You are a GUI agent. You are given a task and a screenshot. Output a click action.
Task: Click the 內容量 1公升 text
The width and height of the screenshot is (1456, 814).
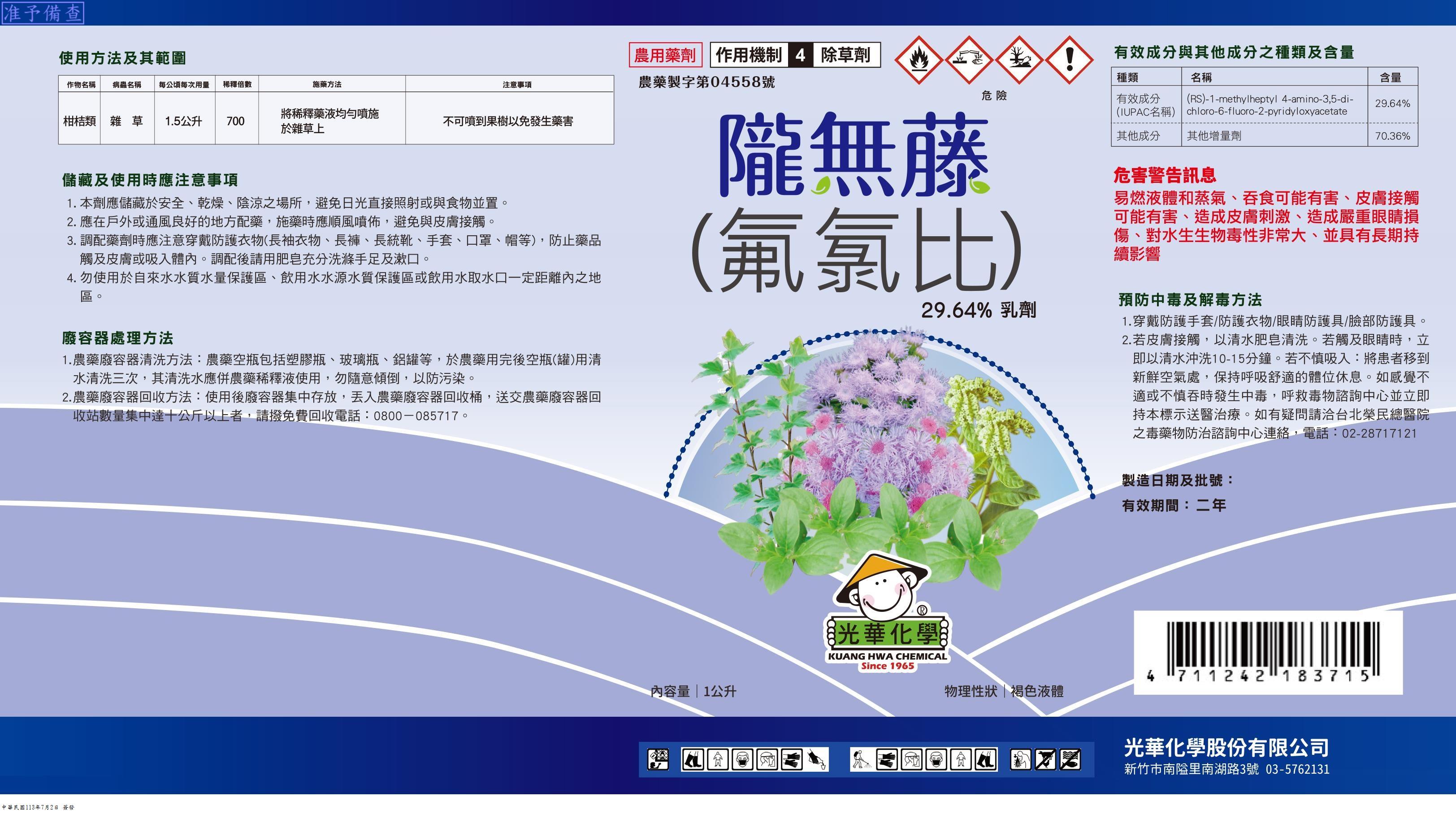(x=693, y=691)
